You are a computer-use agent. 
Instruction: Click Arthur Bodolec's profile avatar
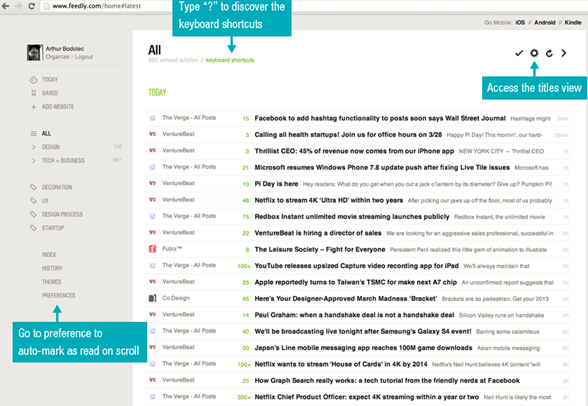pyautogui.click(x=34, y=52)
